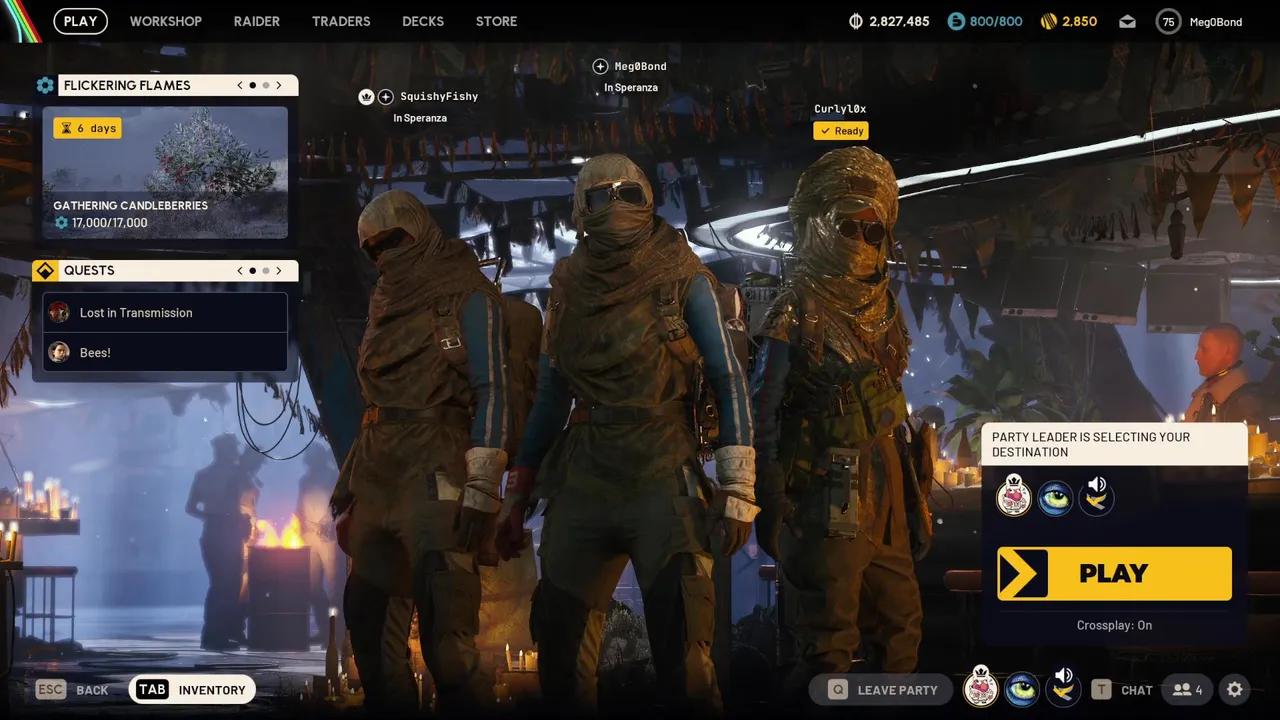The image size is (1280, 720).
Task: Go to next Quests page
Action: [279, 271]
